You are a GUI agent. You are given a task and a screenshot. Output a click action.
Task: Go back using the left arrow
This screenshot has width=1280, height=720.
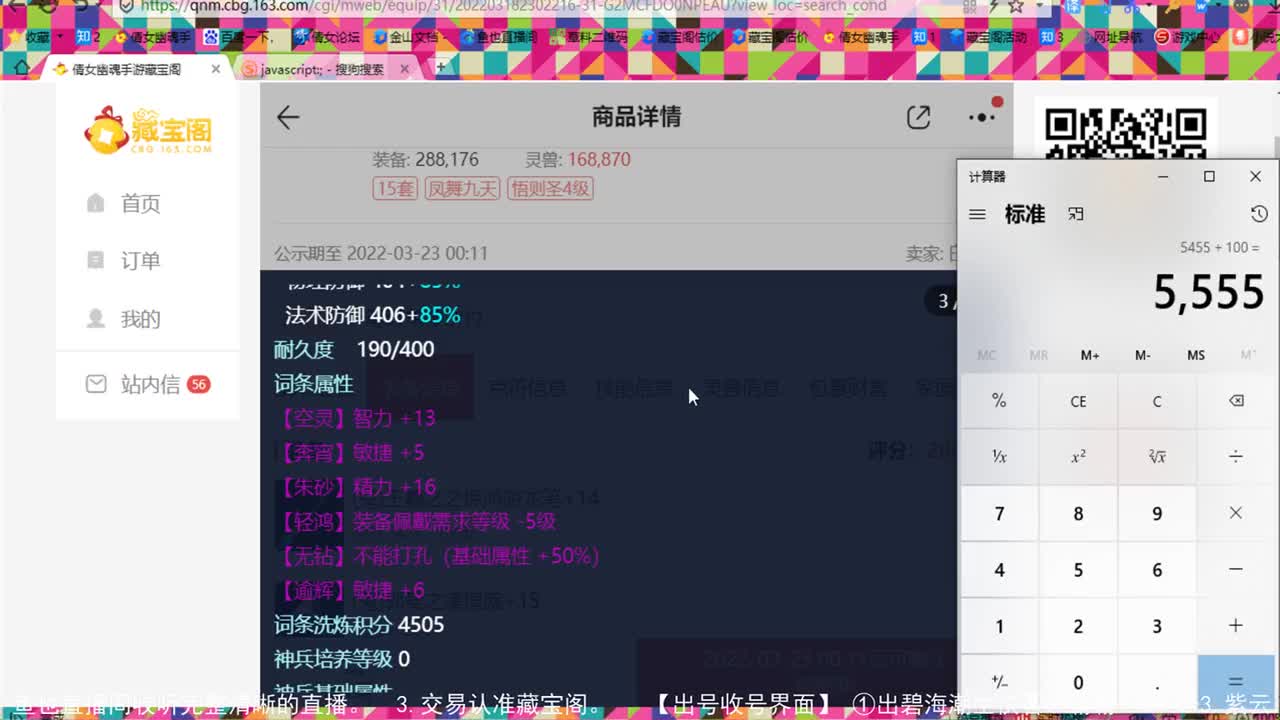(x=288, y=117)
